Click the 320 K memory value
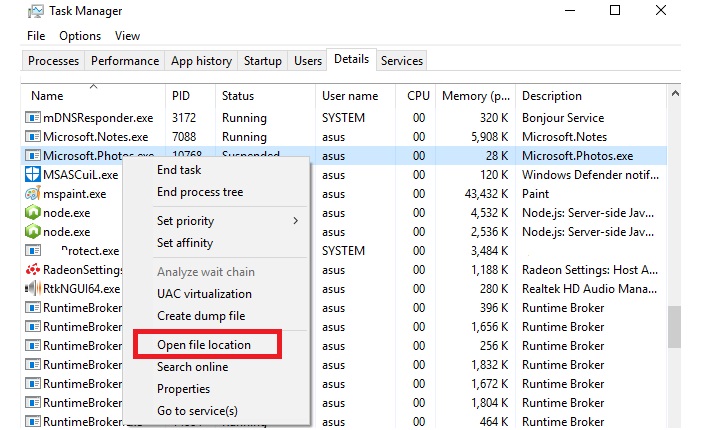701x430 pixels. [x=494, y=118]
